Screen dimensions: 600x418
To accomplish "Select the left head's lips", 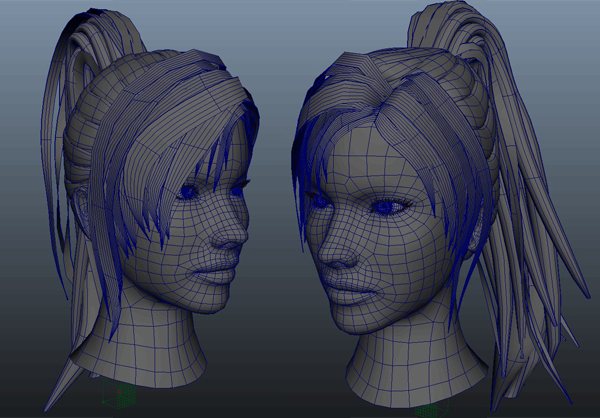I will pyautogui.click(x=217, y=270).
